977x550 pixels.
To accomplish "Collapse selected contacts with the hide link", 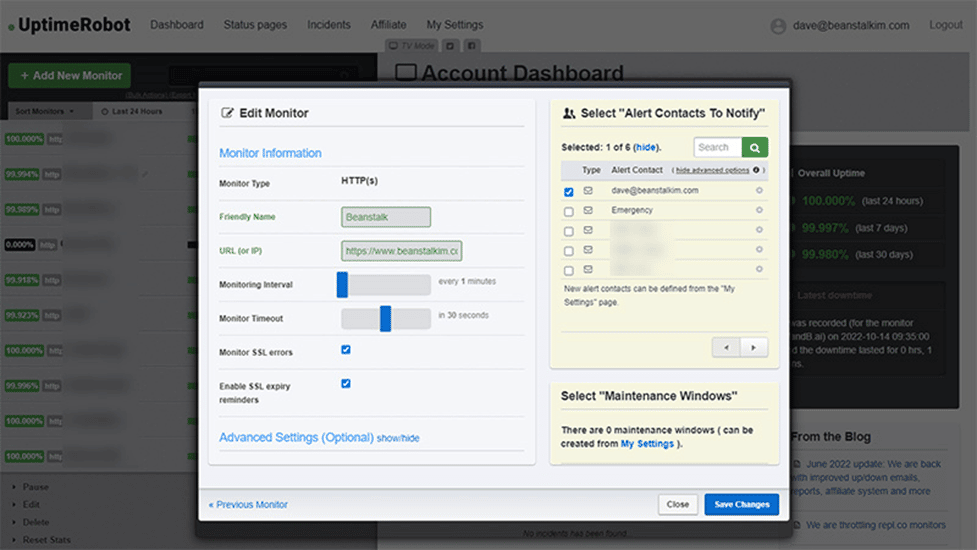I will pyautogui.click(x=646, y=148).
